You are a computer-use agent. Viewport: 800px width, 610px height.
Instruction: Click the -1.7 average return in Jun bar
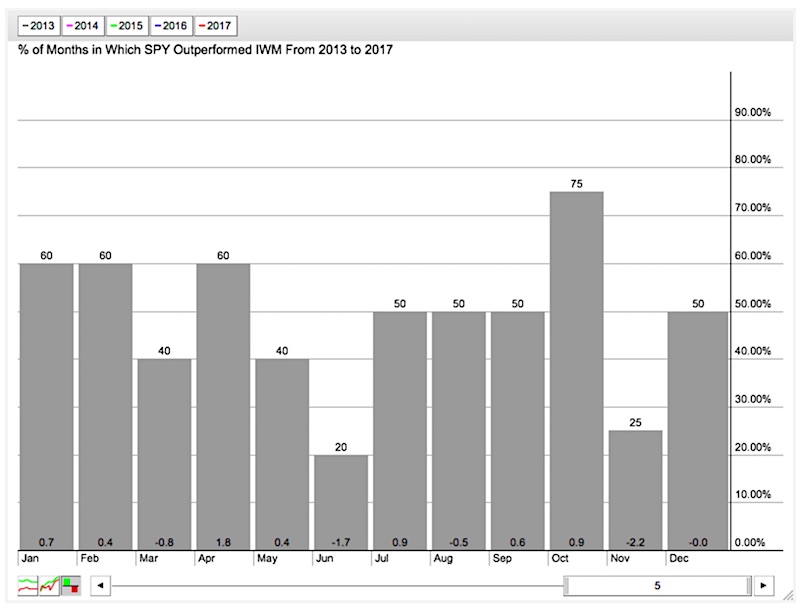click(341, 543)
